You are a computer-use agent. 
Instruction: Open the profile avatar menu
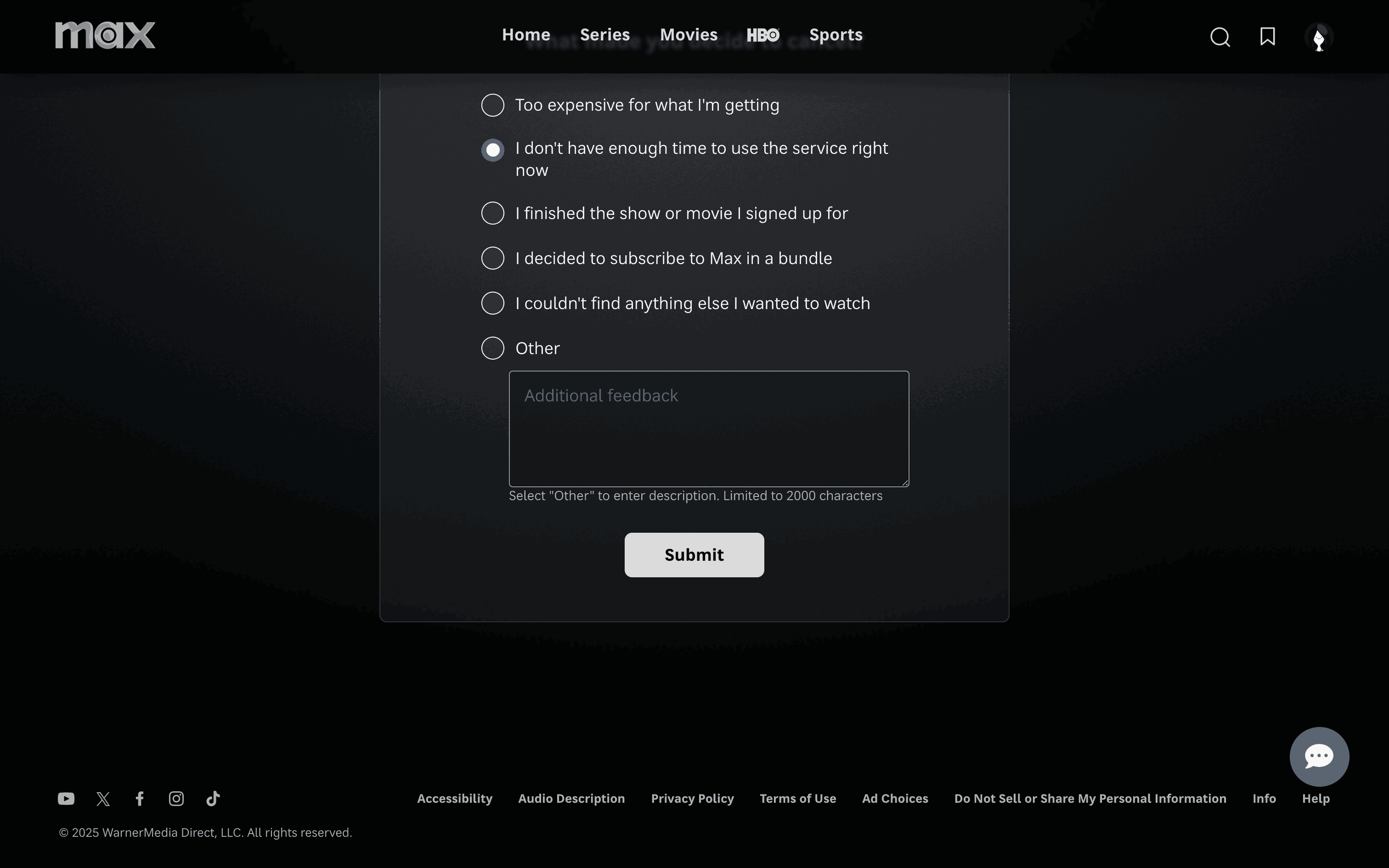point(1318,37)
